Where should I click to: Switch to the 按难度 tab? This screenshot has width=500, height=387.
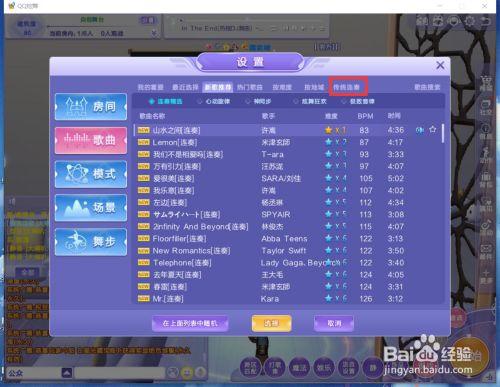pyautogui.click(x=282, y=87)
